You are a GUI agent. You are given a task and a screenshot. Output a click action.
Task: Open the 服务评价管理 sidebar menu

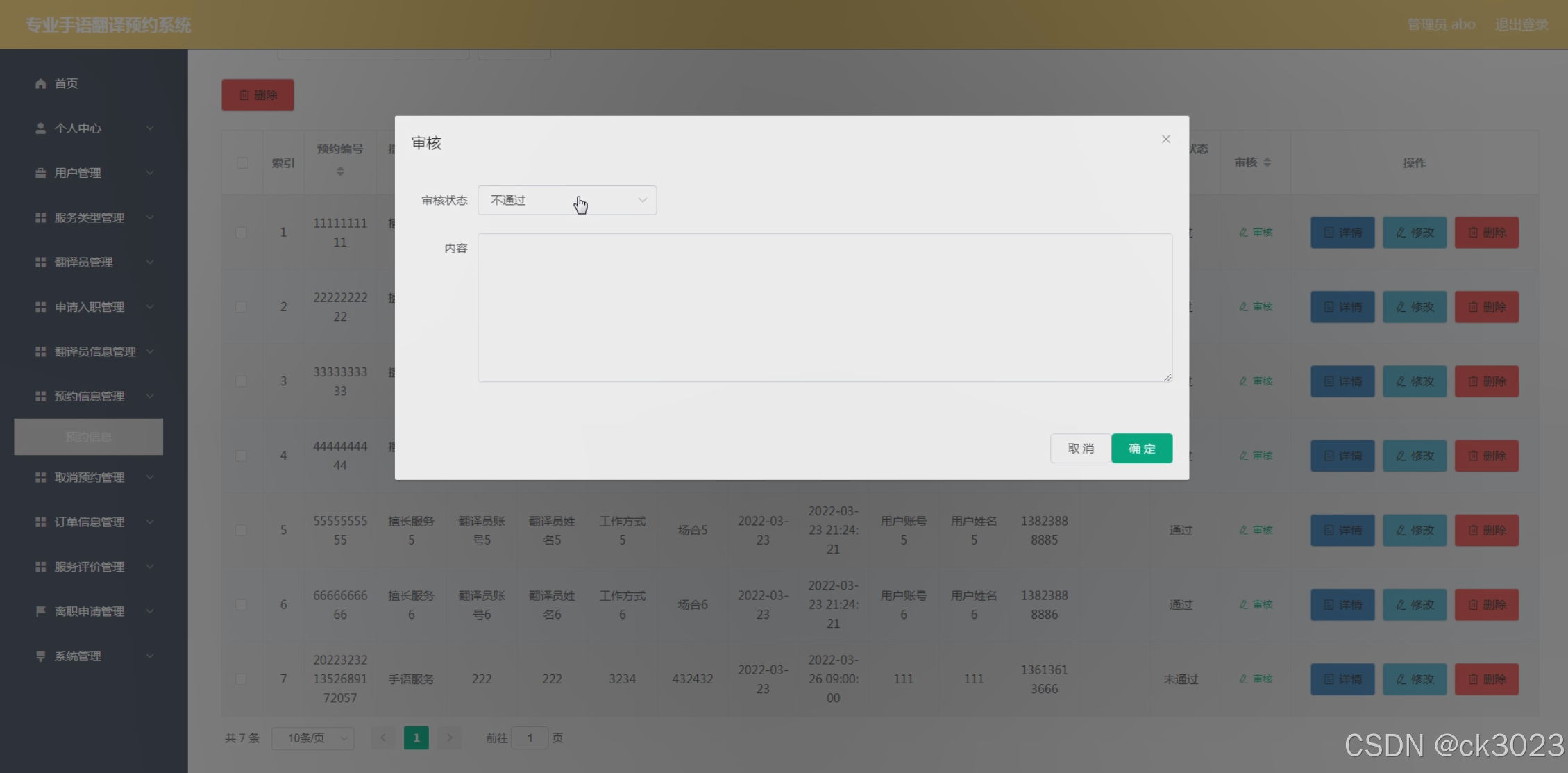(90, 567)
